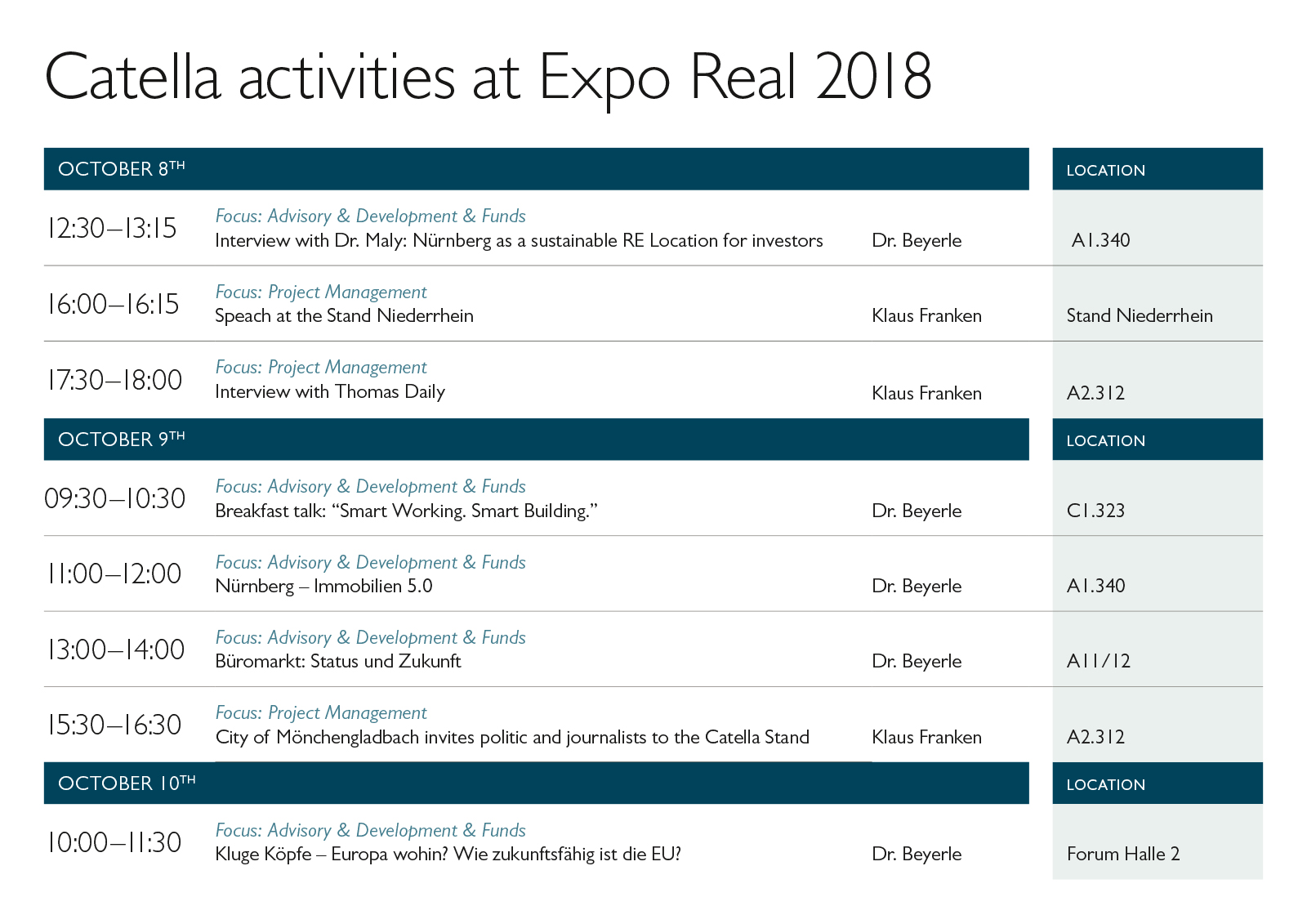Screen dimensions: 1307x924
Task: Click the Focus line of the 13:00–14:00 session
Action: tap(370, 638)
